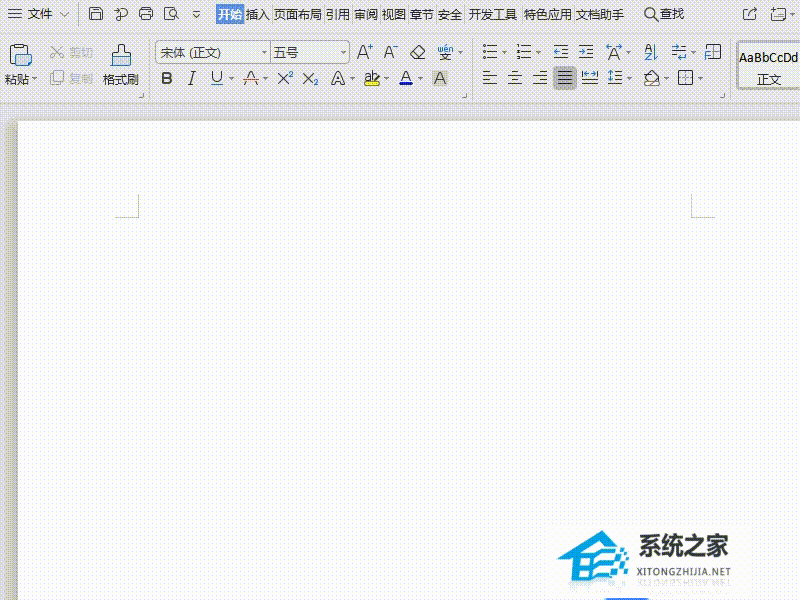Toggle underline formatting
Screen dimensions: 800x600
pos(217,77)
